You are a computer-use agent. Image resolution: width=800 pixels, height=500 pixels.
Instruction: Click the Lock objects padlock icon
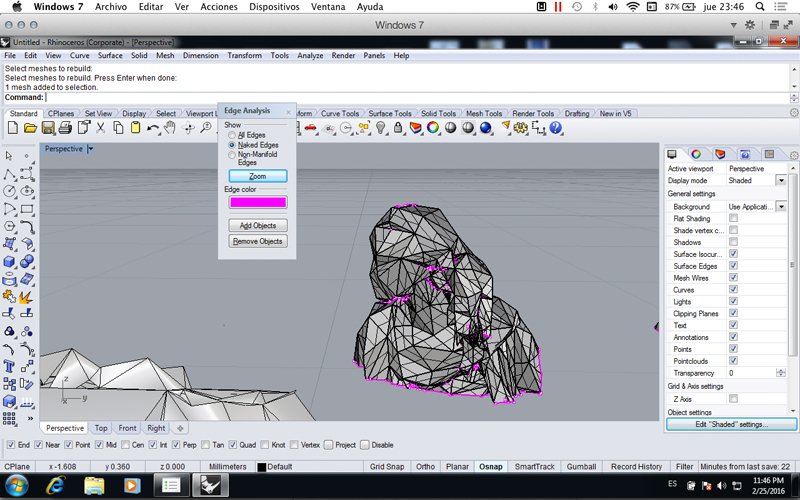click(x=398, y=128)
